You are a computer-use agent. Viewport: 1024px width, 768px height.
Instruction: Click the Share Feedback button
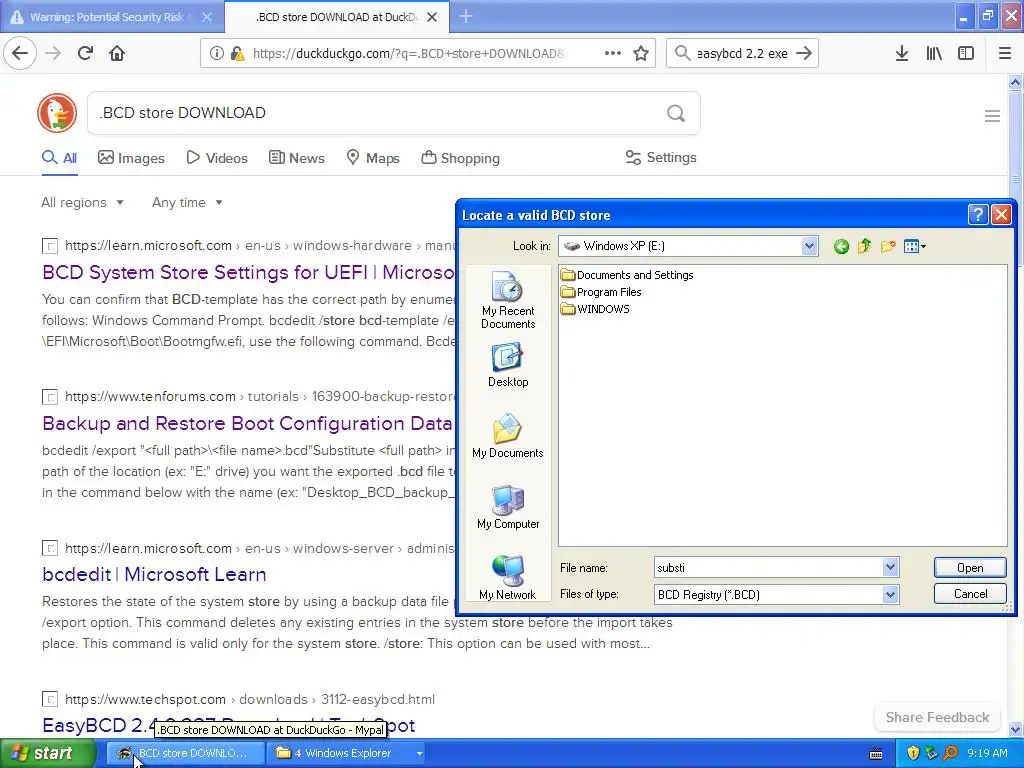point(937,717)
